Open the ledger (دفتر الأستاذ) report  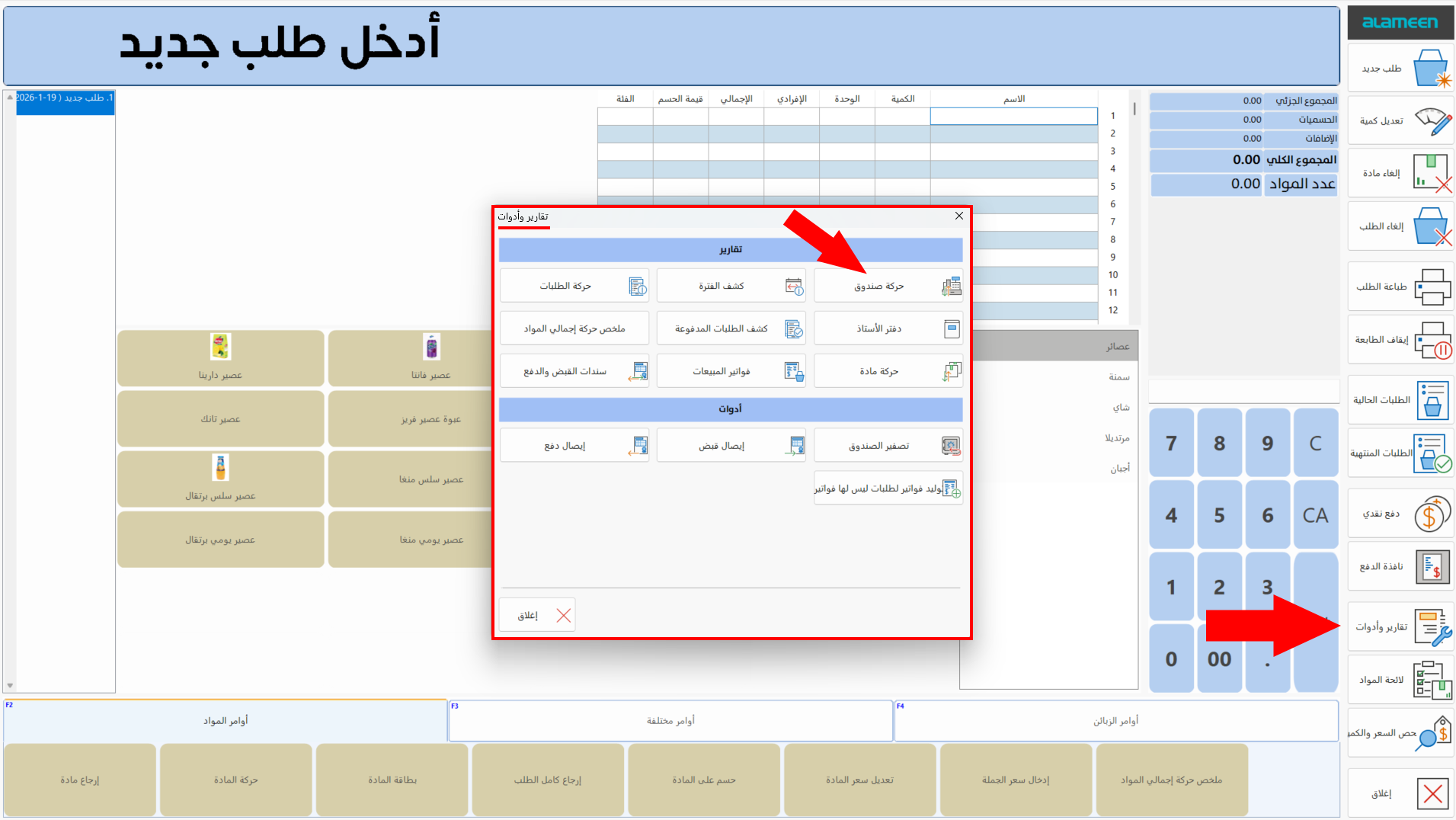[887, 328]
